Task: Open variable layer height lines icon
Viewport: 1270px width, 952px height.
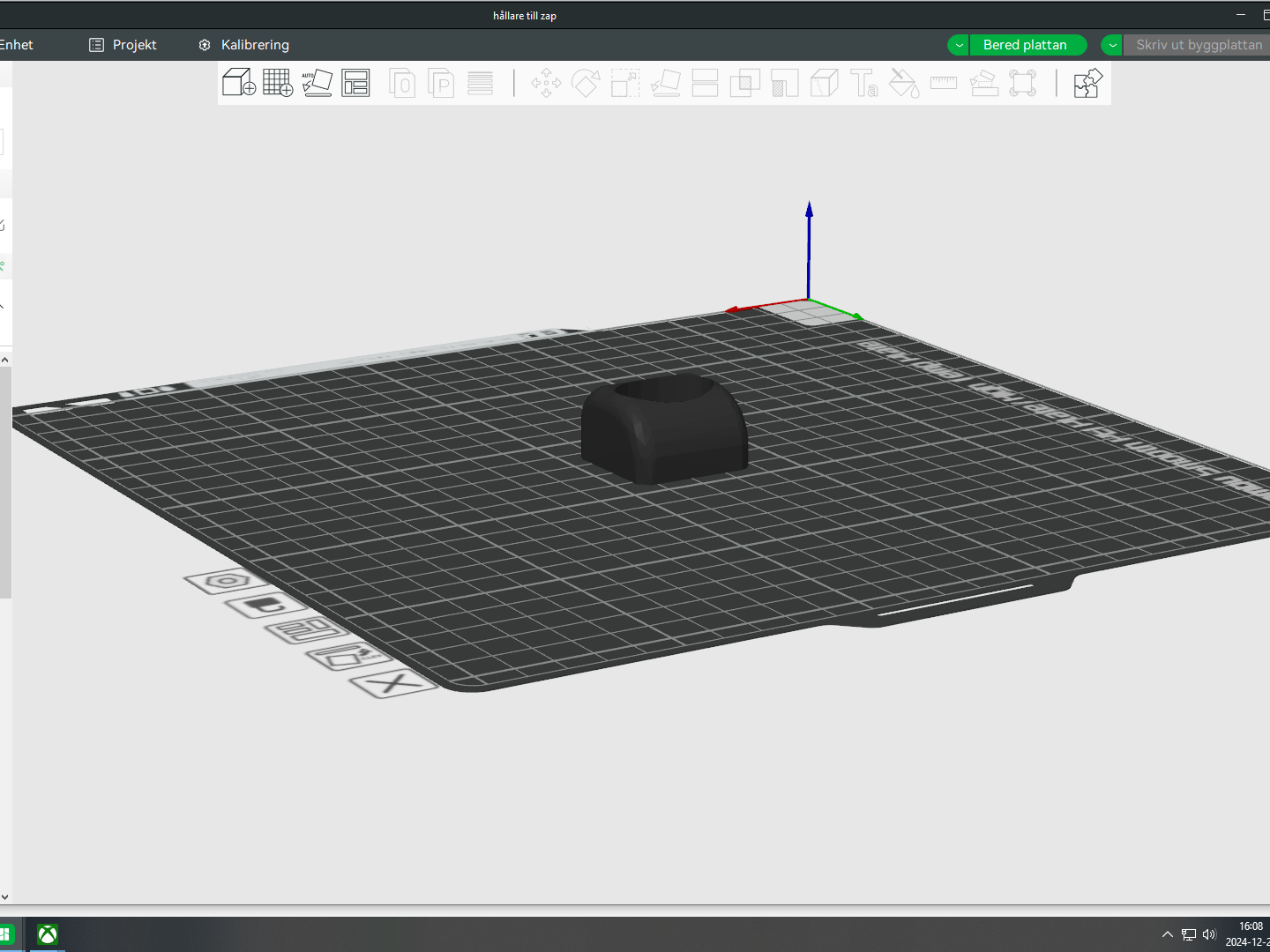Action: click(x=480, y=83)
